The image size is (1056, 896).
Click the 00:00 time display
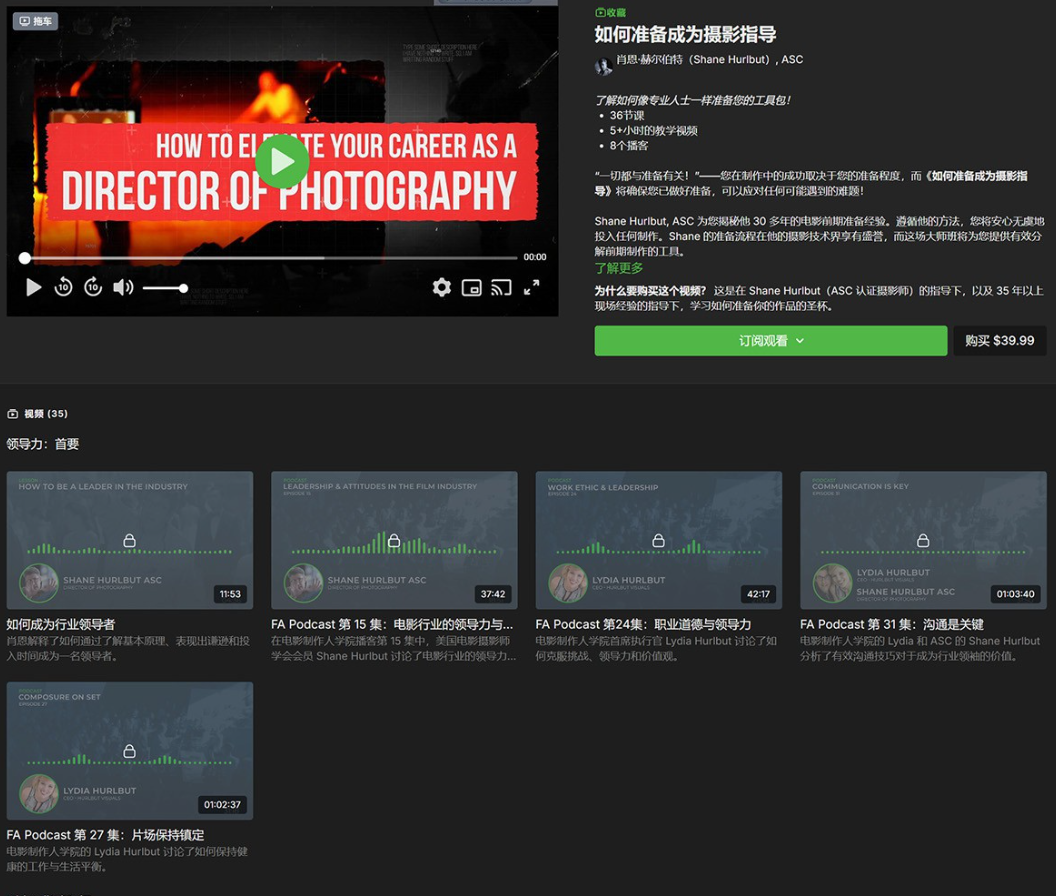point(535,257)
